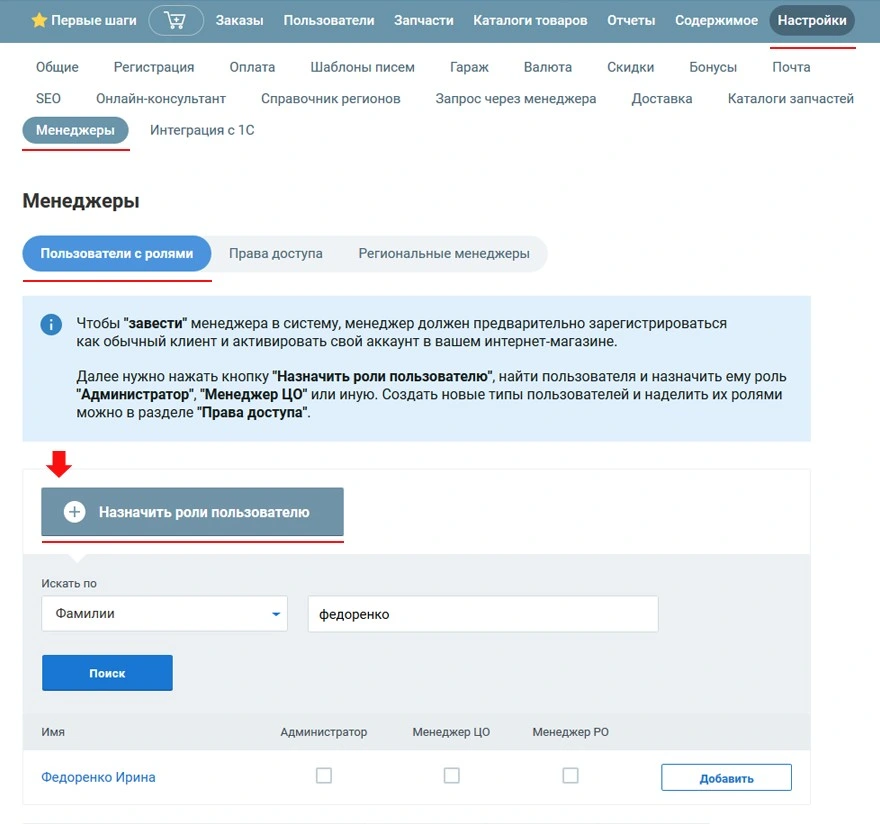Open the Искать по dropdown showing Фамилии

[x=164, y=614]
